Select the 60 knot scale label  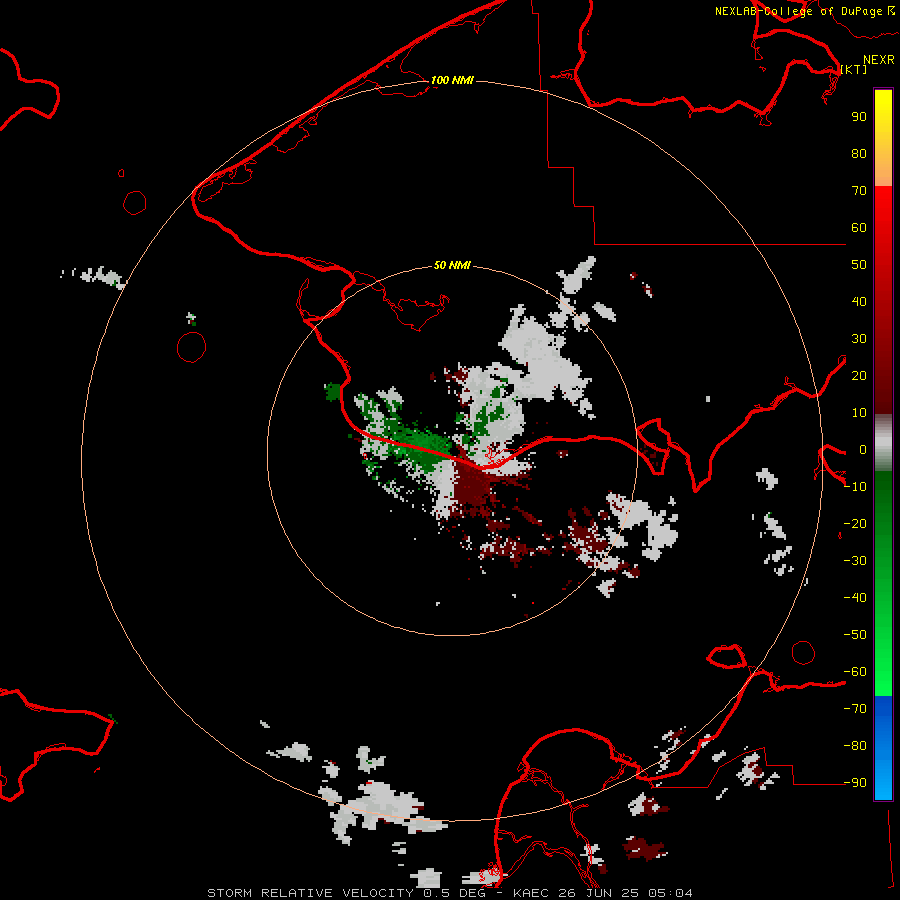tap(859, 228)
